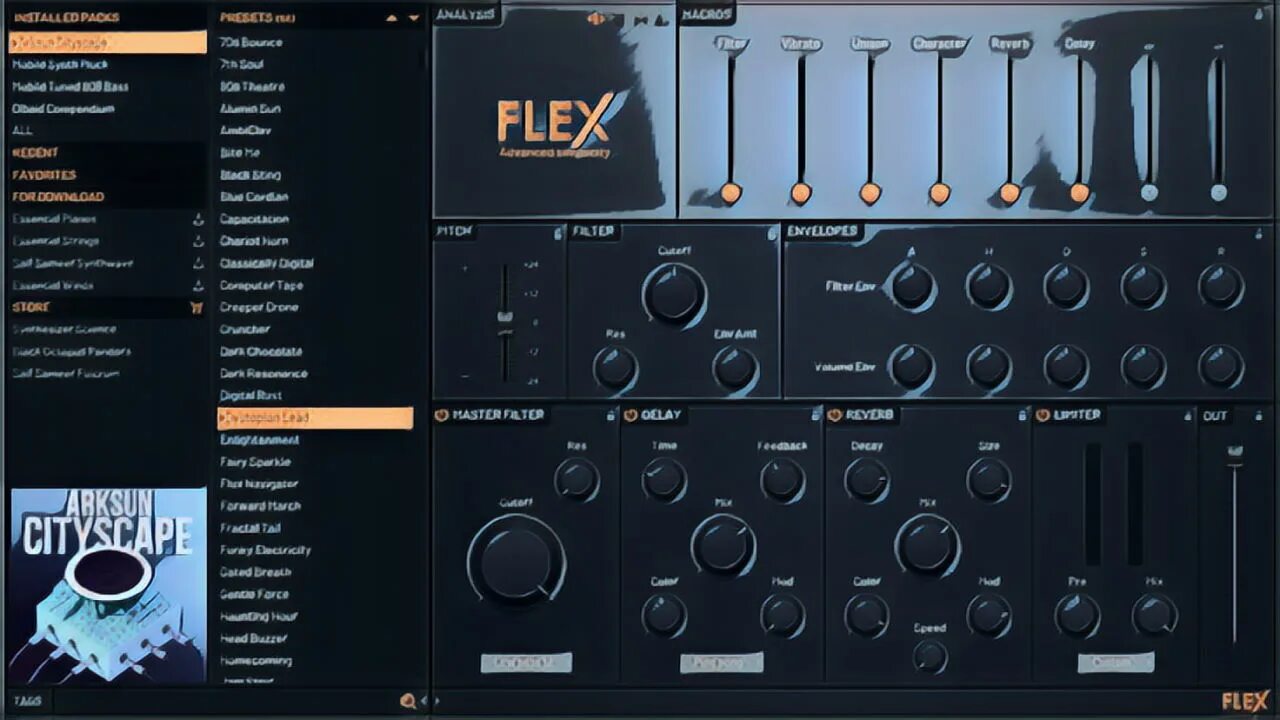Click the Reverb macro slider handle
Image resolution: width=1280 pixels, height=720 pixels.
pyautogui.click(x=1010, y=193)
